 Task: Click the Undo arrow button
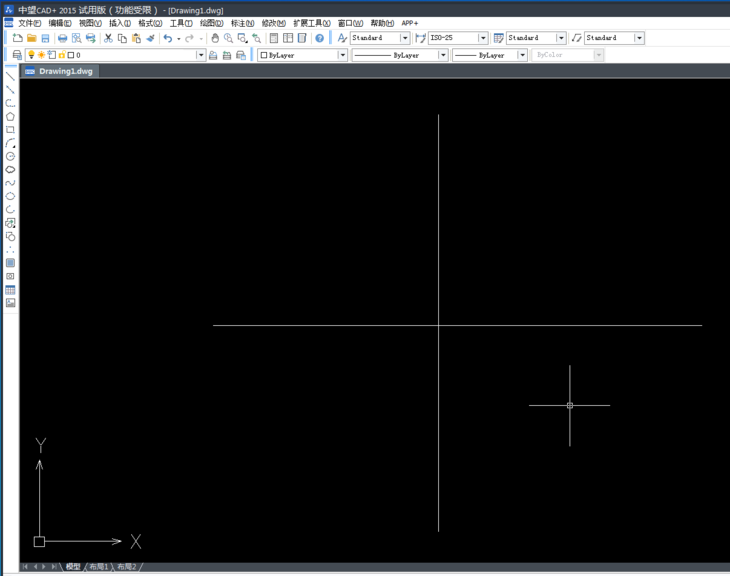tap(167, 38)
